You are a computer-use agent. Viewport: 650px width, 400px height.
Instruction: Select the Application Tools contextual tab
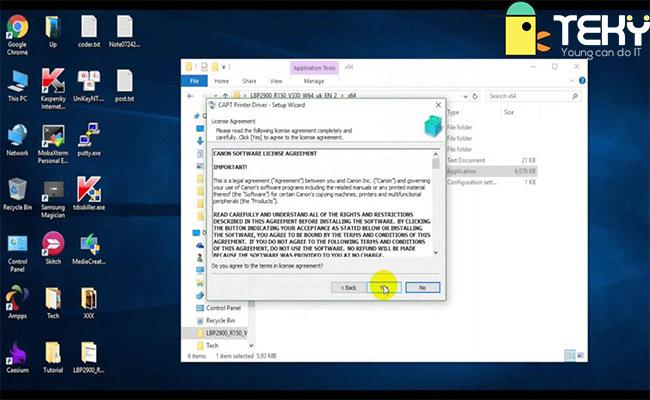point(314,68)
